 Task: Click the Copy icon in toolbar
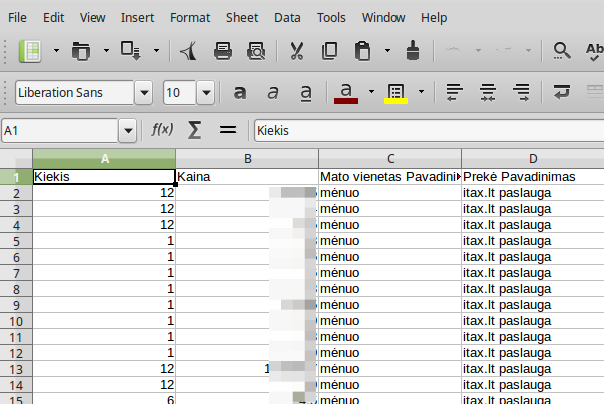pyautogui.click(x=329, y=50)
